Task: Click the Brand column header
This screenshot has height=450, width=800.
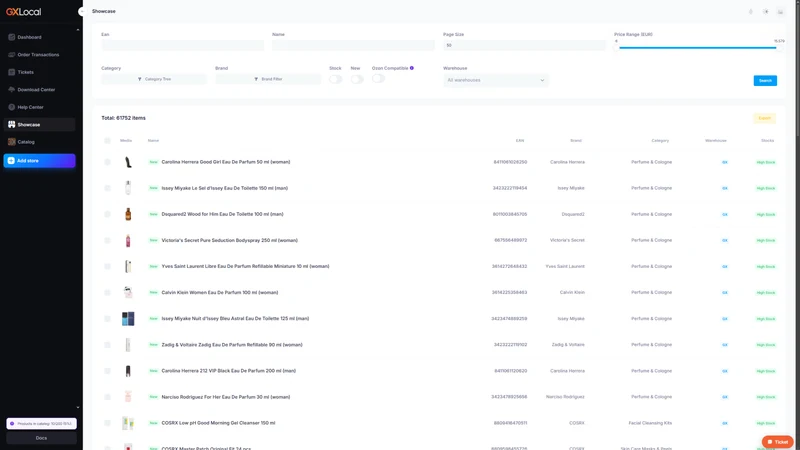Action: click(576, 140)
